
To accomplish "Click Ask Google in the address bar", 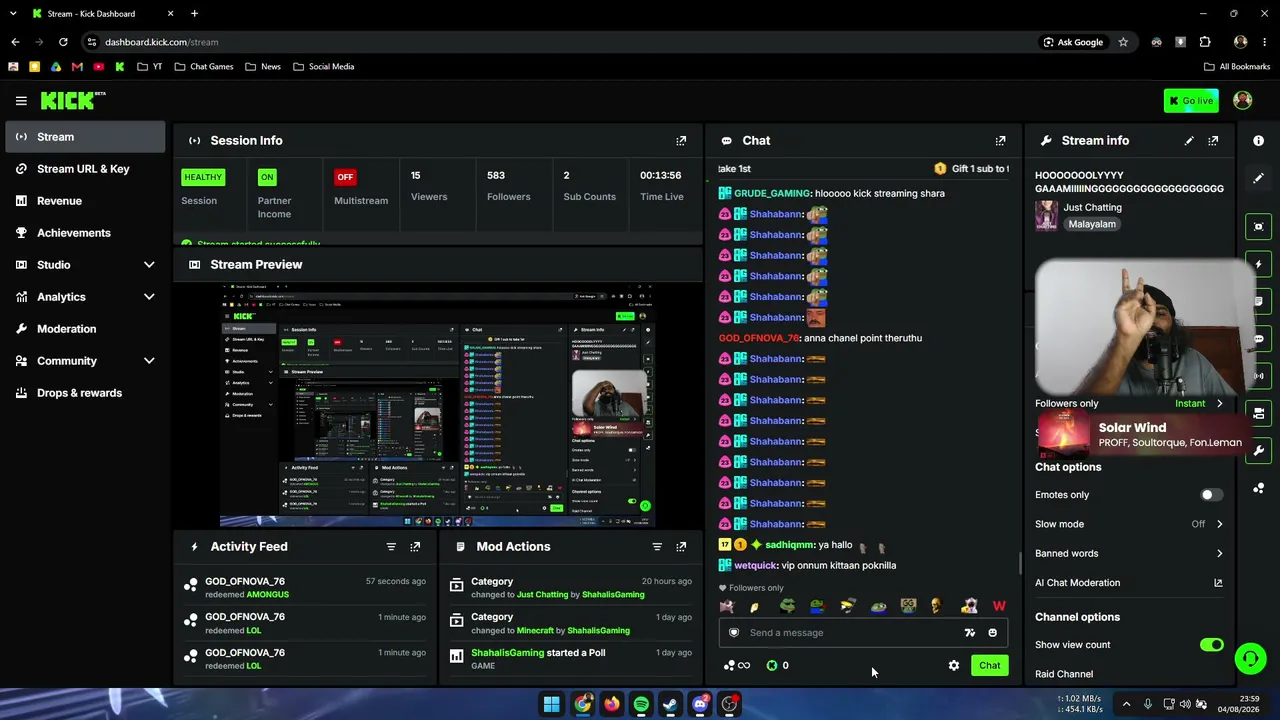I will pos(1073,42).
